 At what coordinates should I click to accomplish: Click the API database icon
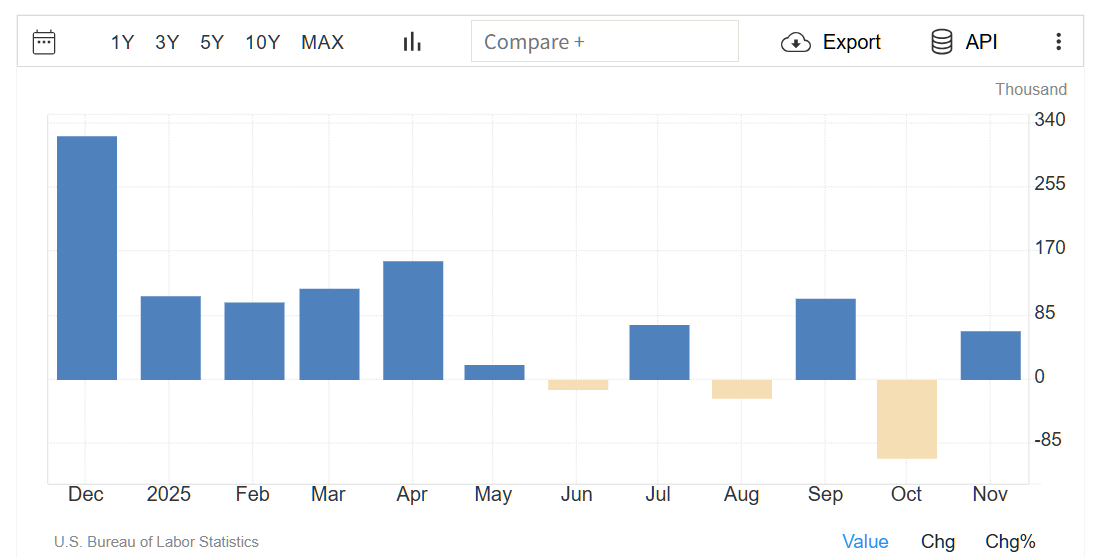[941, 42]
